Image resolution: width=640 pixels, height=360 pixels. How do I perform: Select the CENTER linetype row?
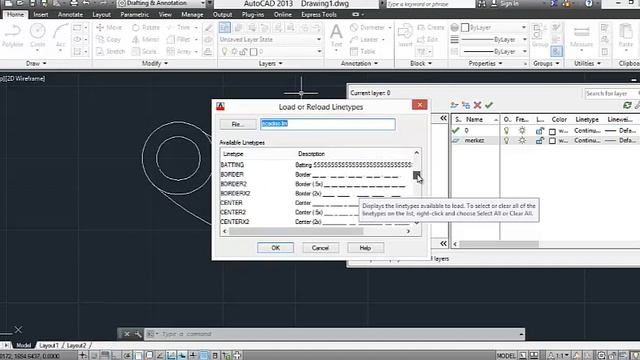[x=316, y=203]
